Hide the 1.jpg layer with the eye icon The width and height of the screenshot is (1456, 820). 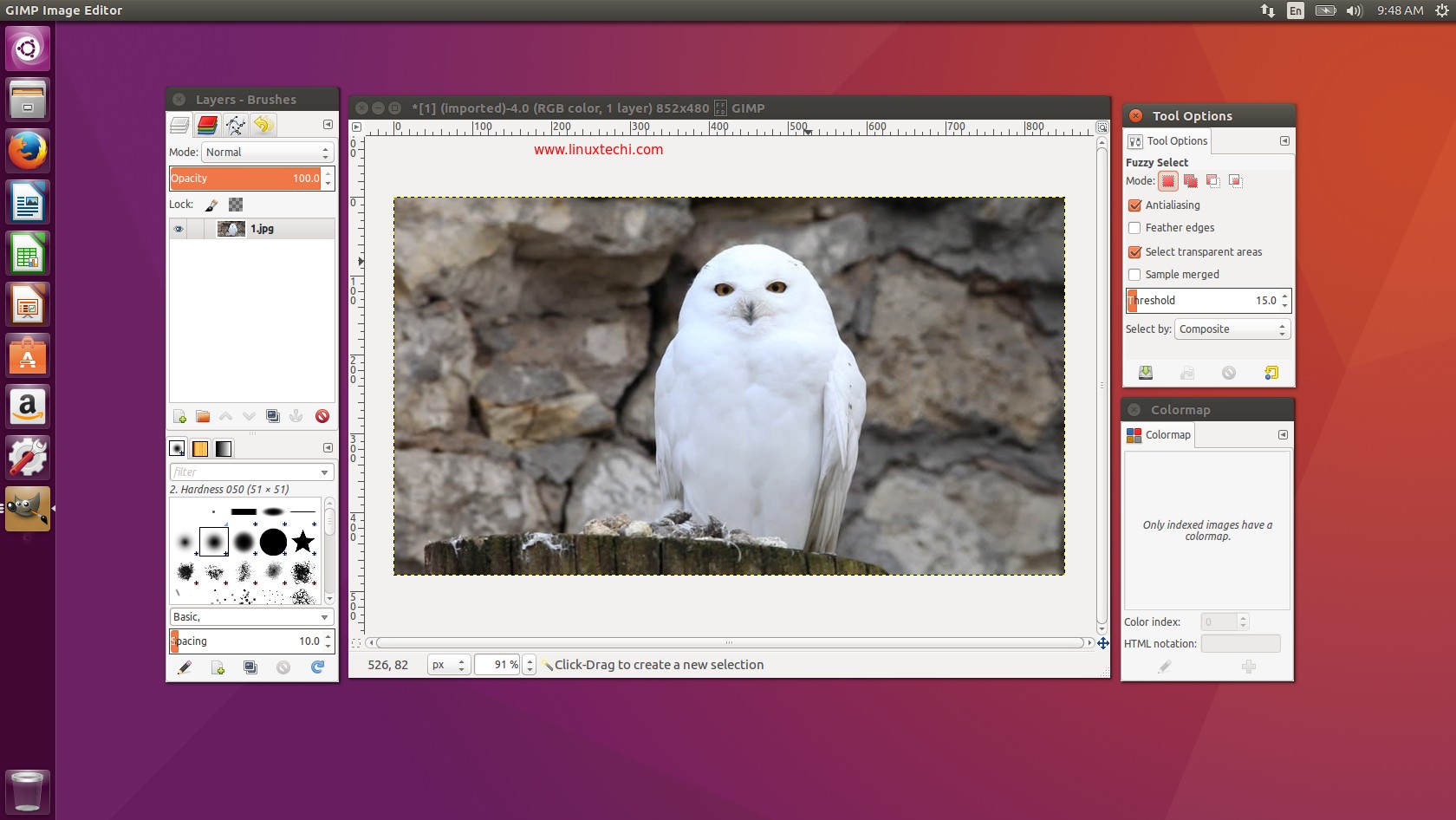pos(179,229)
